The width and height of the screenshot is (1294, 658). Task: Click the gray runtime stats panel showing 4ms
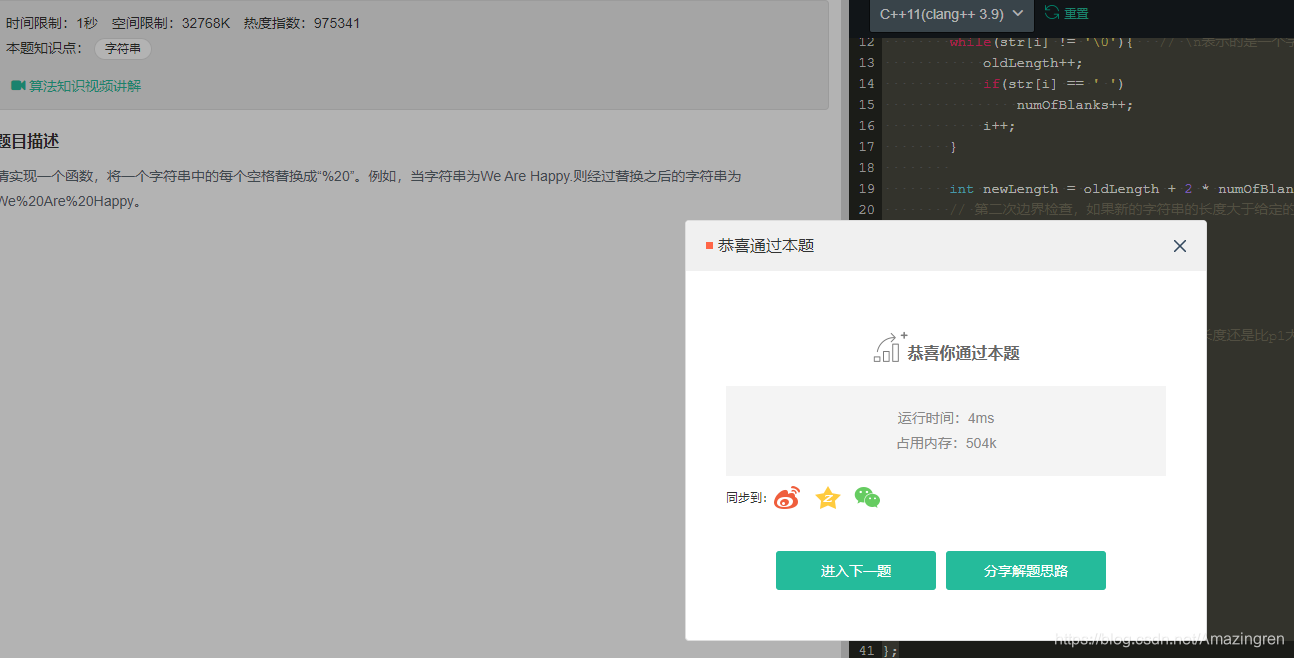[x=945, y=430]
